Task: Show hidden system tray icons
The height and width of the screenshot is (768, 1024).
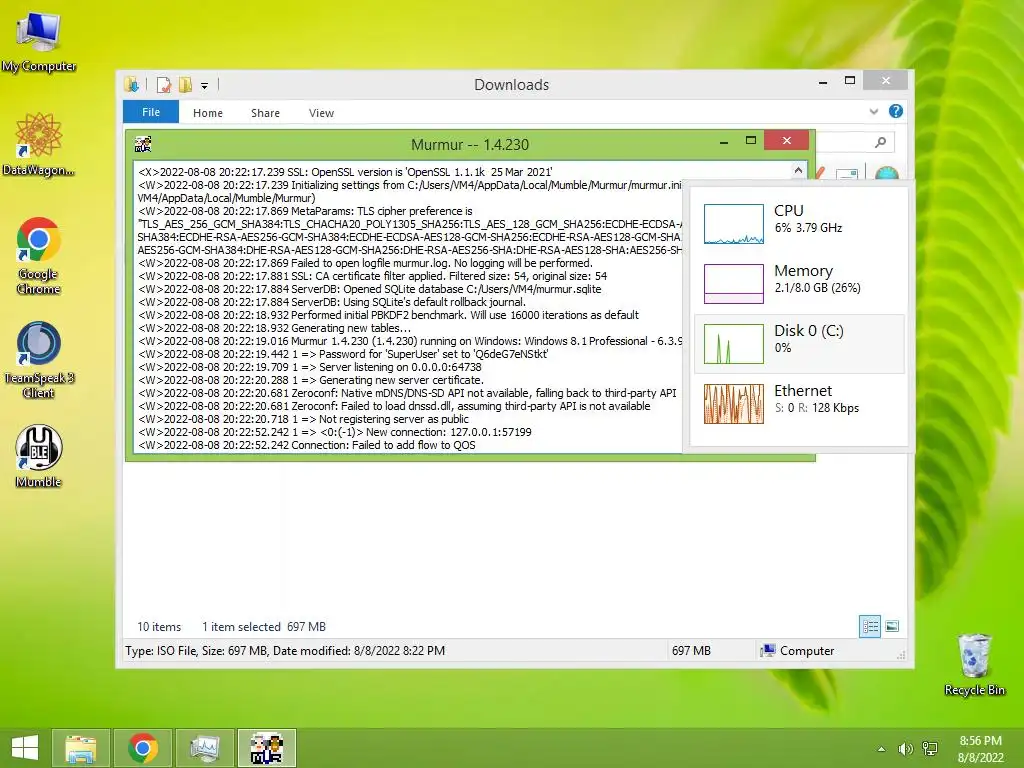Action: [x=881, y=749]
